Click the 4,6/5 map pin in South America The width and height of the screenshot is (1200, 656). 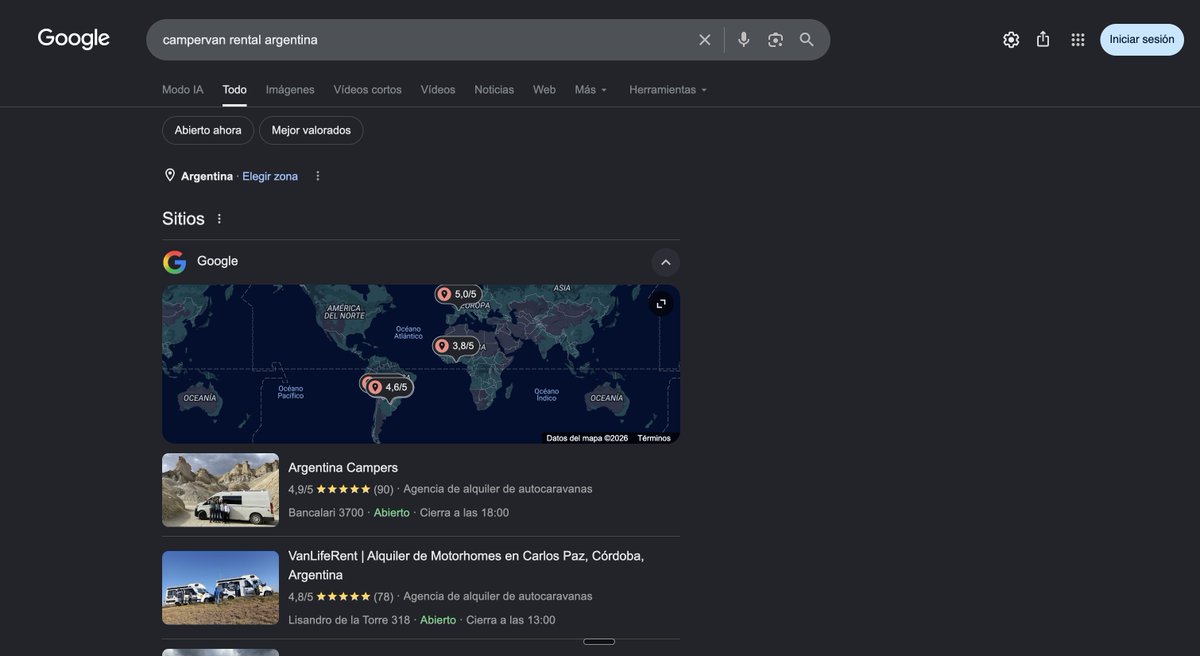pos(389,387)
